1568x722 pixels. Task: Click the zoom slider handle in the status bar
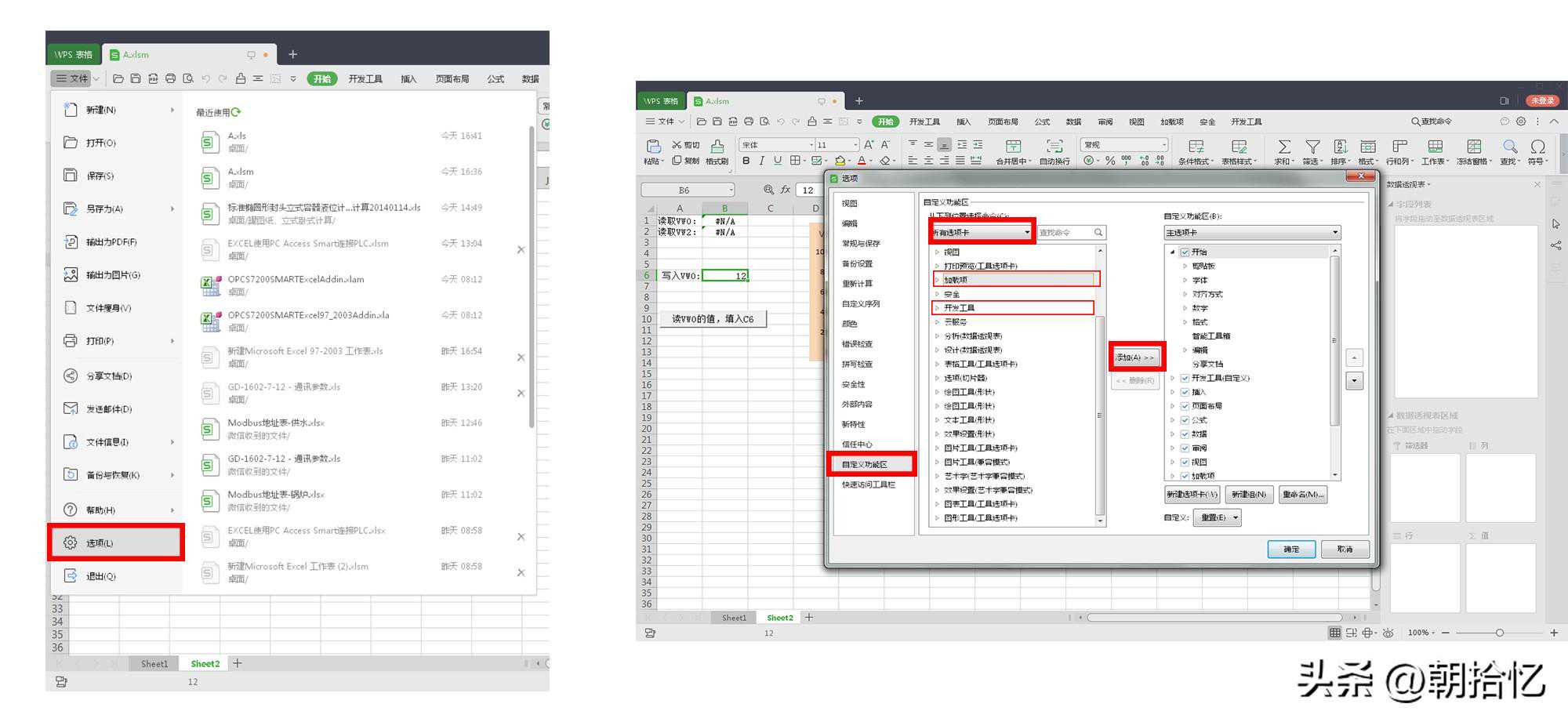1499,633
